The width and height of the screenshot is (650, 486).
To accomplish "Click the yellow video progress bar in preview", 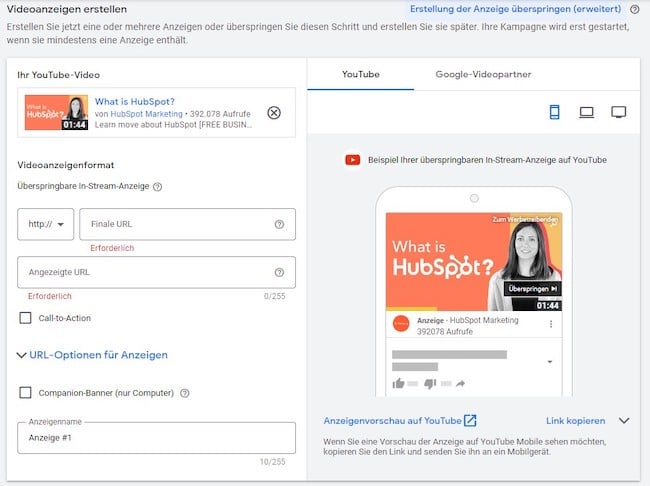I will coord(411,309).
